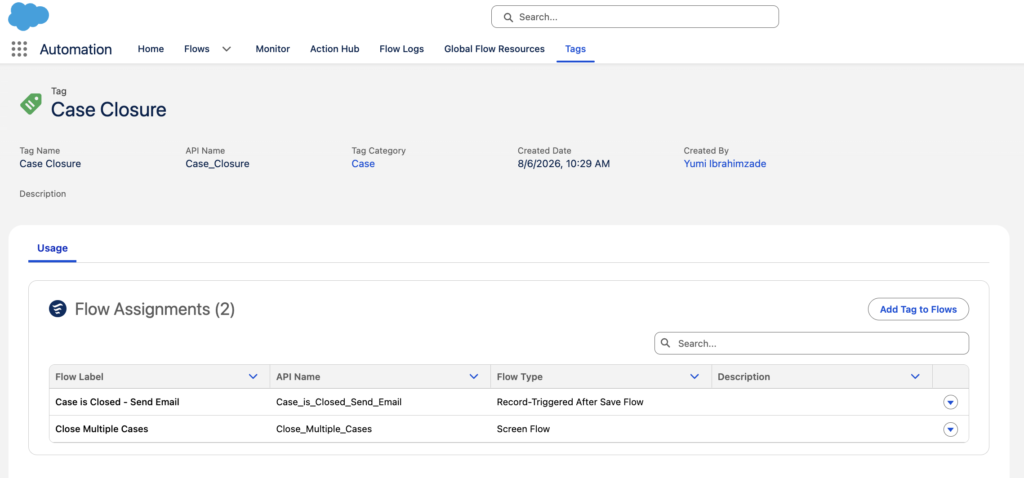Viewport: 1024px width, 478px height.
Task: Show row actions for Close Multiple Cases
Action: tap(950, 430)
